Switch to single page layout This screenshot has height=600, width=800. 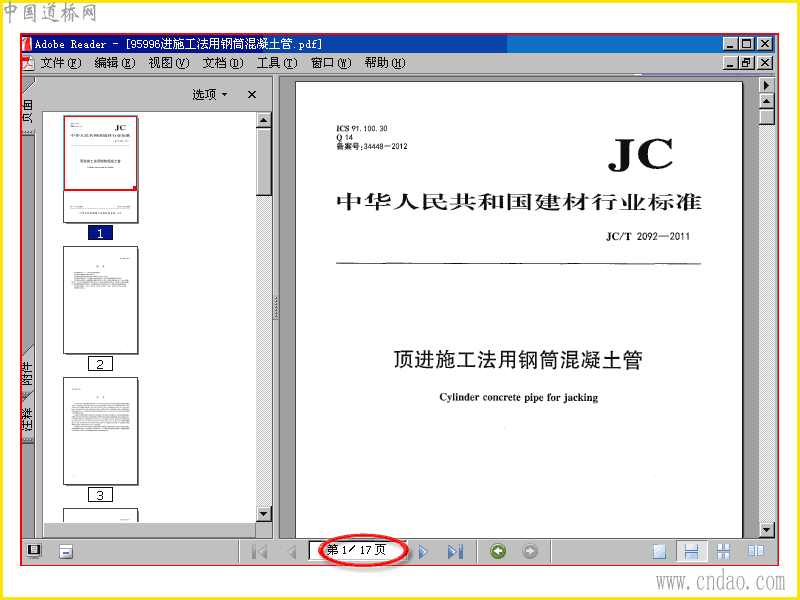point(659,552)
